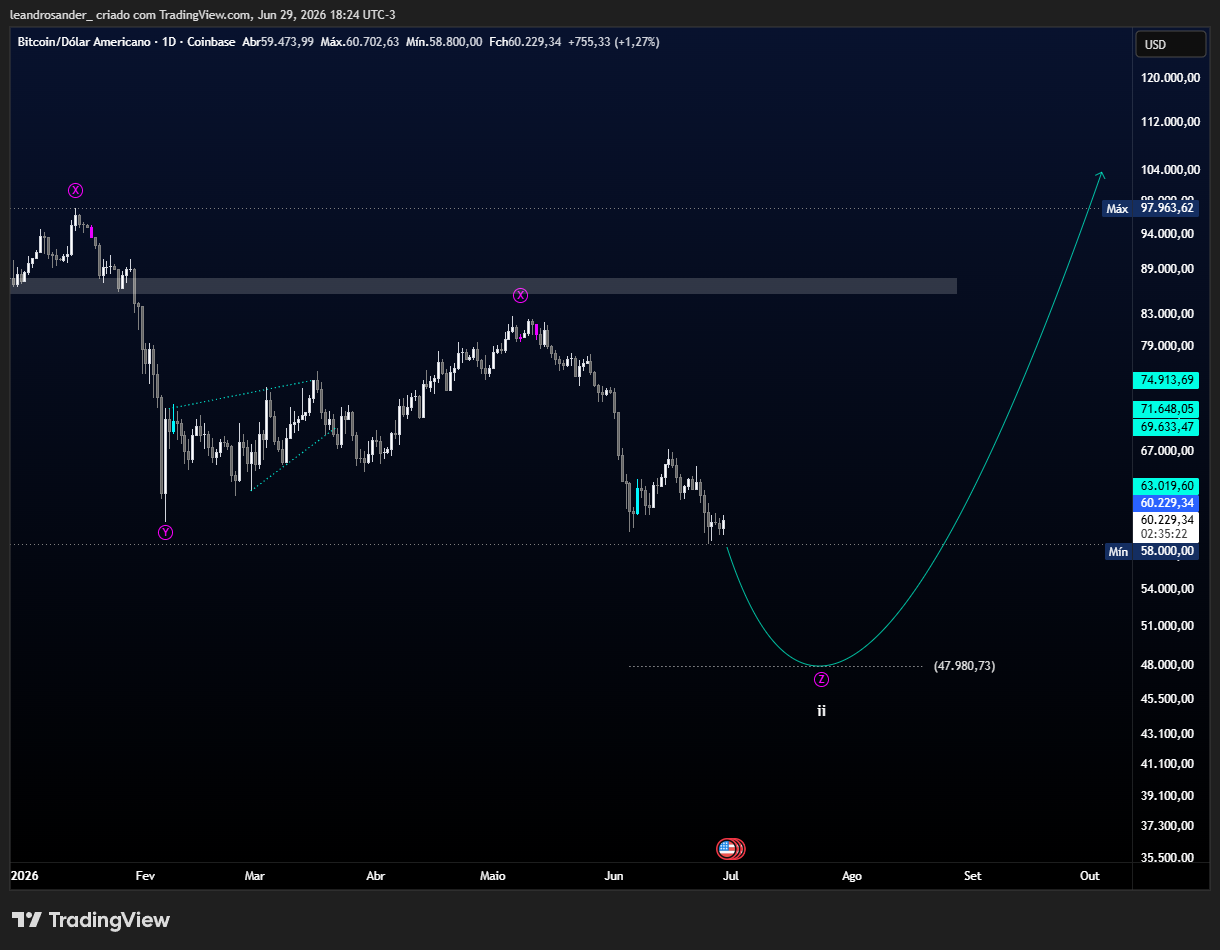Click the 74.913,69 cyan price label
The height and width of the screenshot is (950, 1220).
1165,380
